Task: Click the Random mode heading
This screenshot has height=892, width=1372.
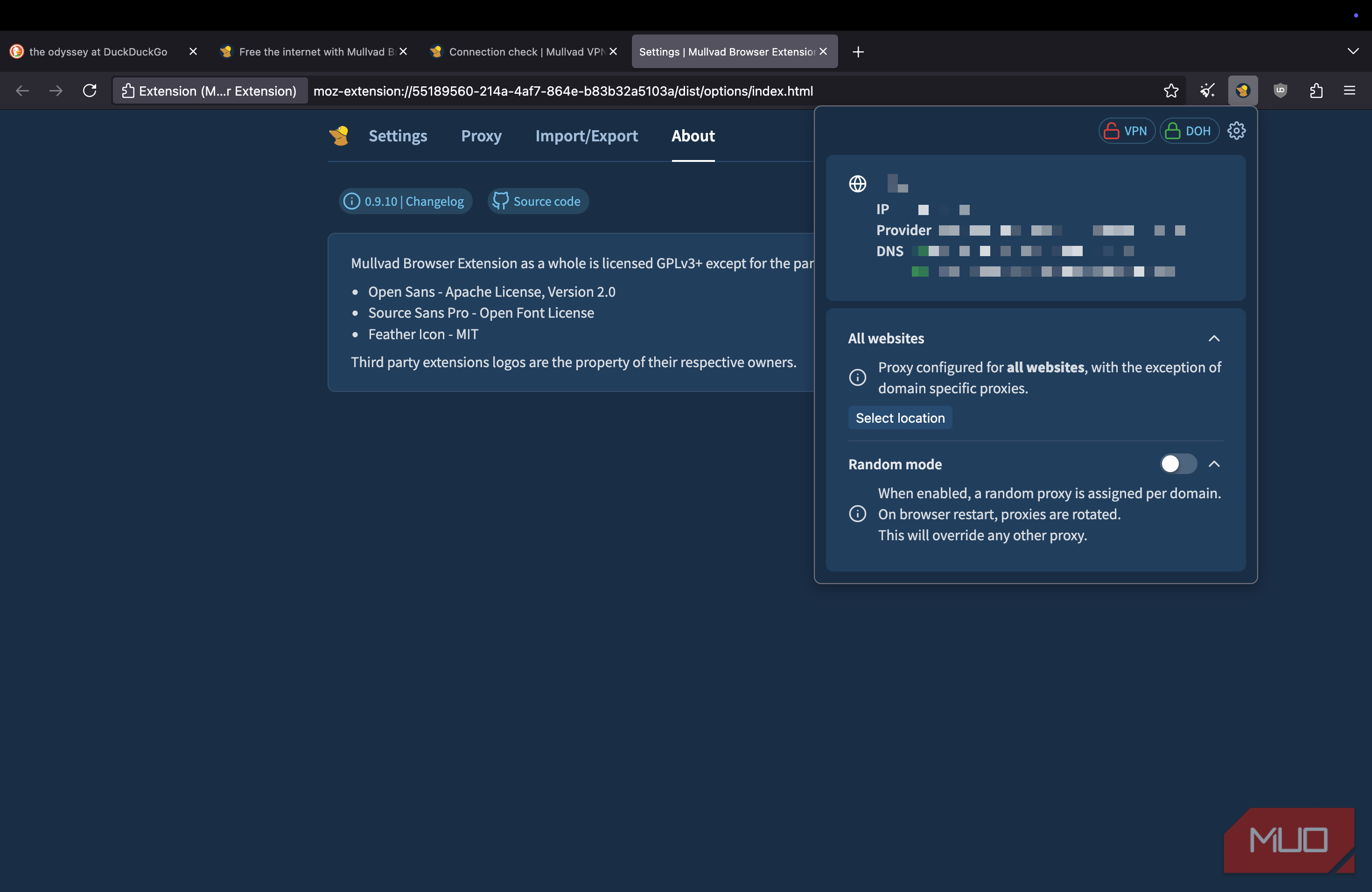Action: [x=895, y=465]
